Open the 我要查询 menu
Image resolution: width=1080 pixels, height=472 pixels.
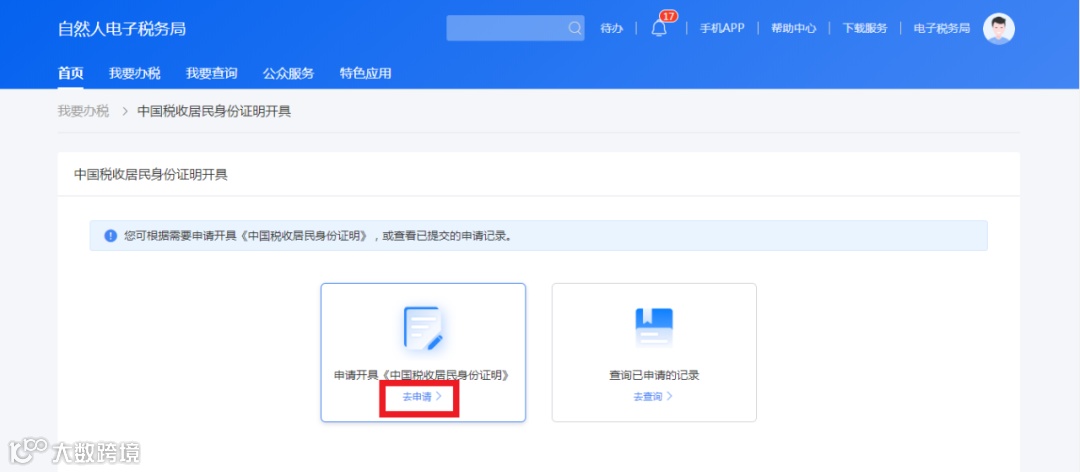[211, 73]
